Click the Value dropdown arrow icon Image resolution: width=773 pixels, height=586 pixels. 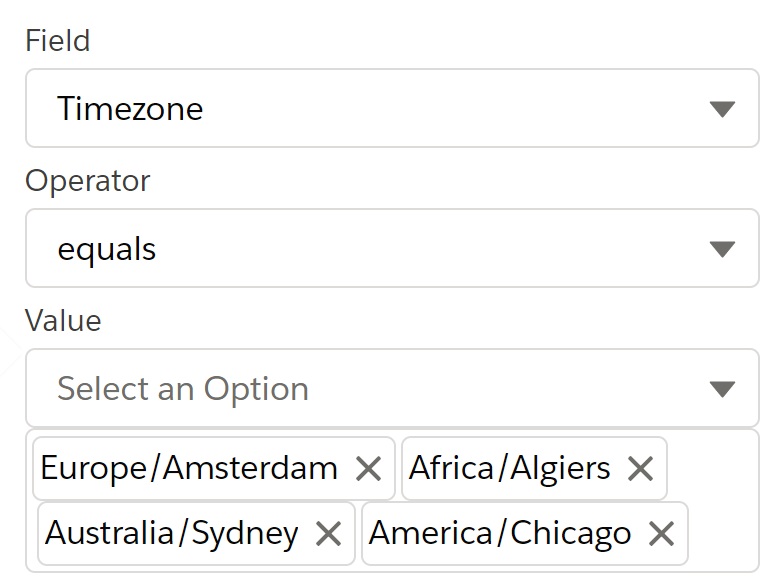click(722, 389)
